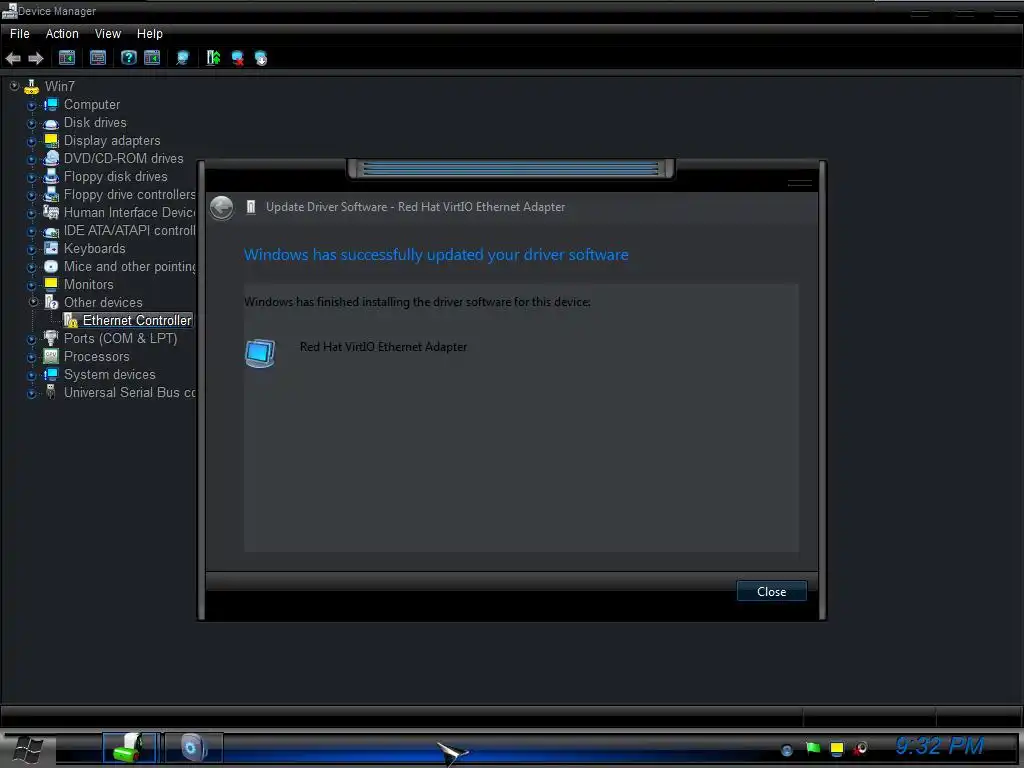
Task: Click the Back arrow in Device Manager toolbar
Action: coord(13,58)
